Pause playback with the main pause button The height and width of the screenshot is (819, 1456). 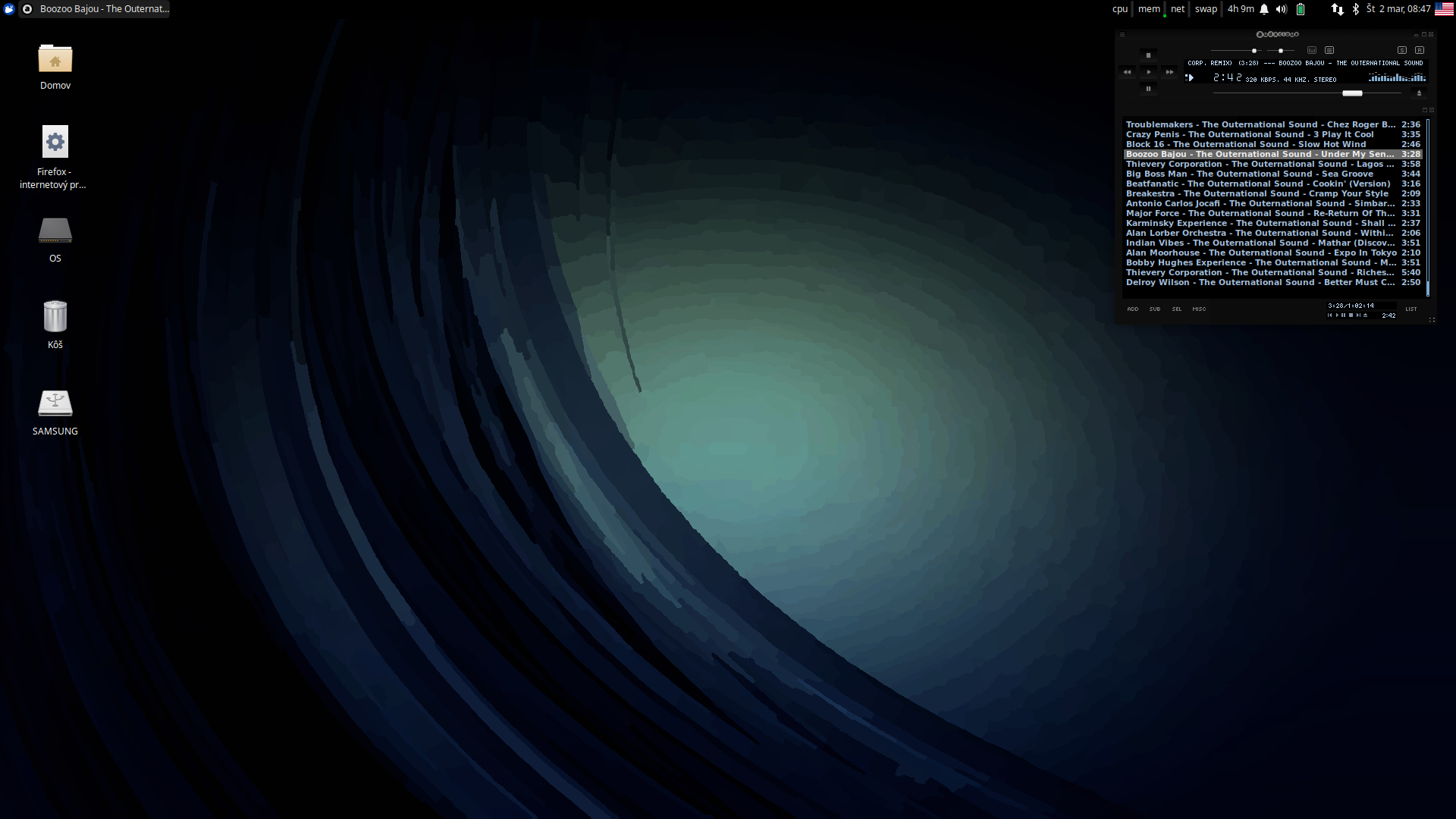pos(1148,89)
